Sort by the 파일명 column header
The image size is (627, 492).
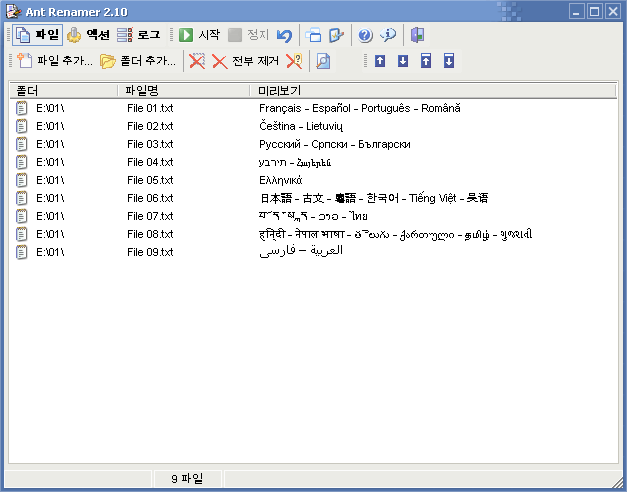[185, 91]
